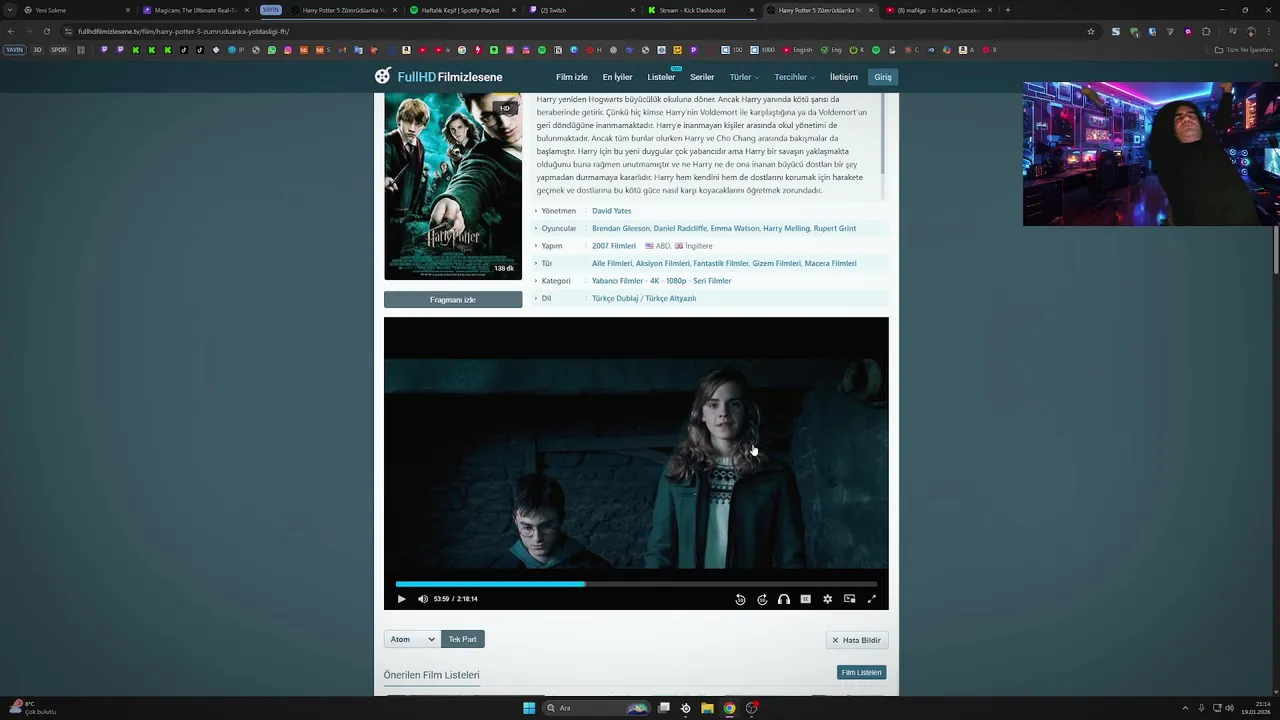Select the Tek Part button
Screen dimensions: 1280x720
tap(462, 639)
